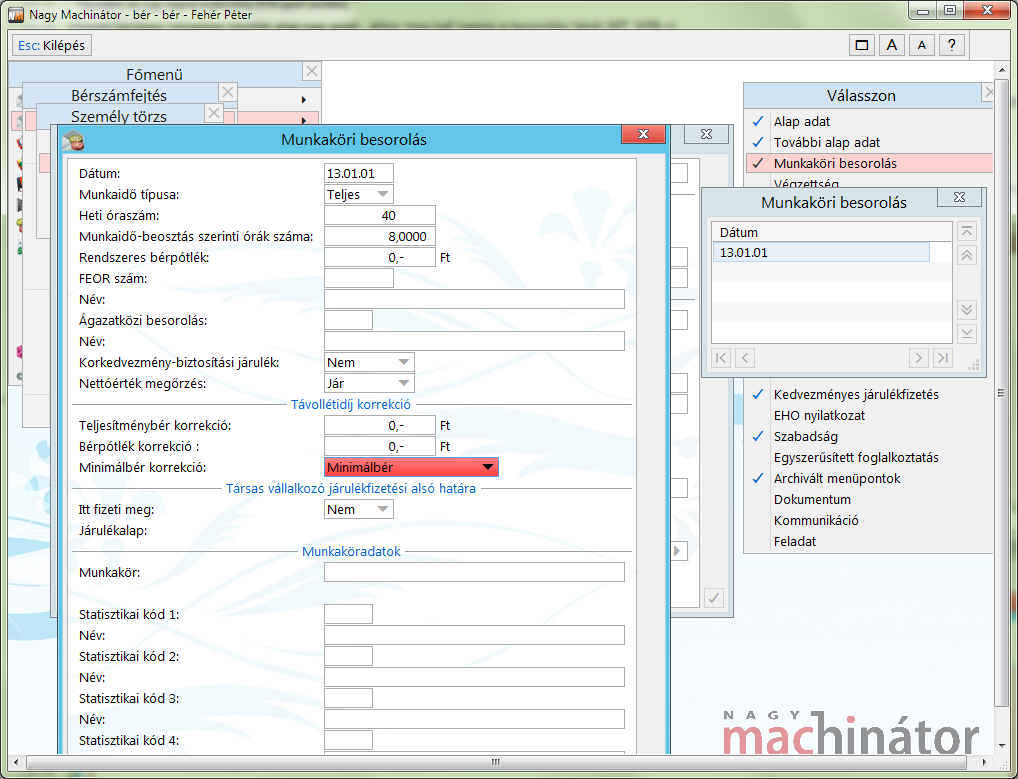Toggle the Szabadság checked item
Viewport: 1018px width, 779px height.
click(805, 436)
